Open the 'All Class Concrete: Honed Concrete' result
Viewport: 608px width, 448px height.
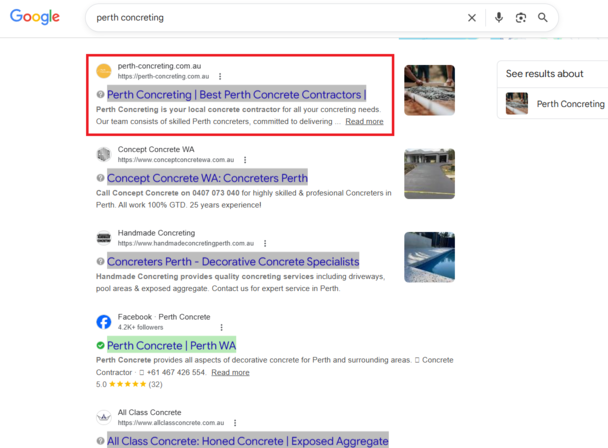tap(248, 441)
